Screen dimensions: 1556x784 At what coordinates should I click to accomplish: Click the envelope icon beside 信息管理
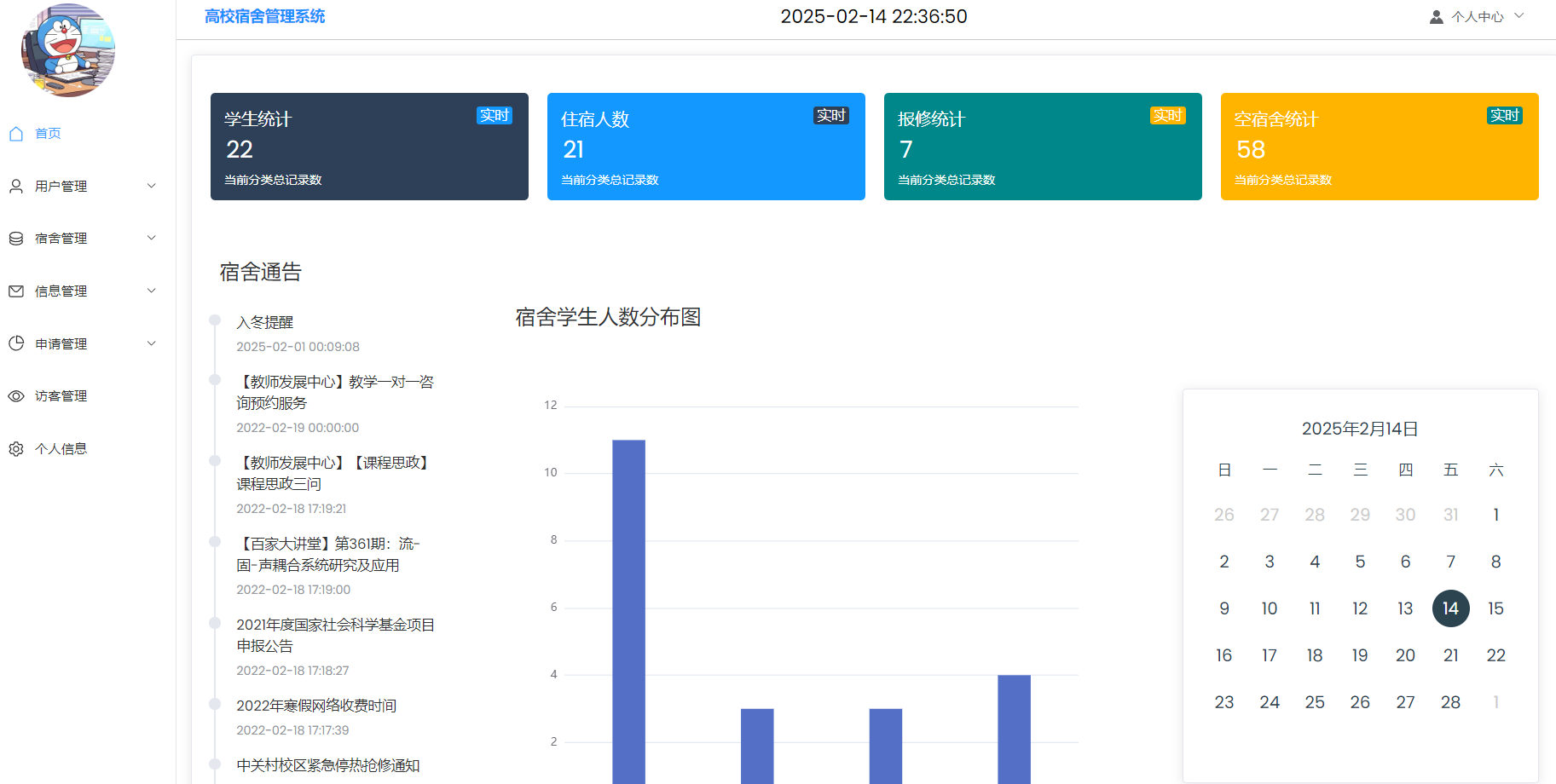[x=16, y=291]
